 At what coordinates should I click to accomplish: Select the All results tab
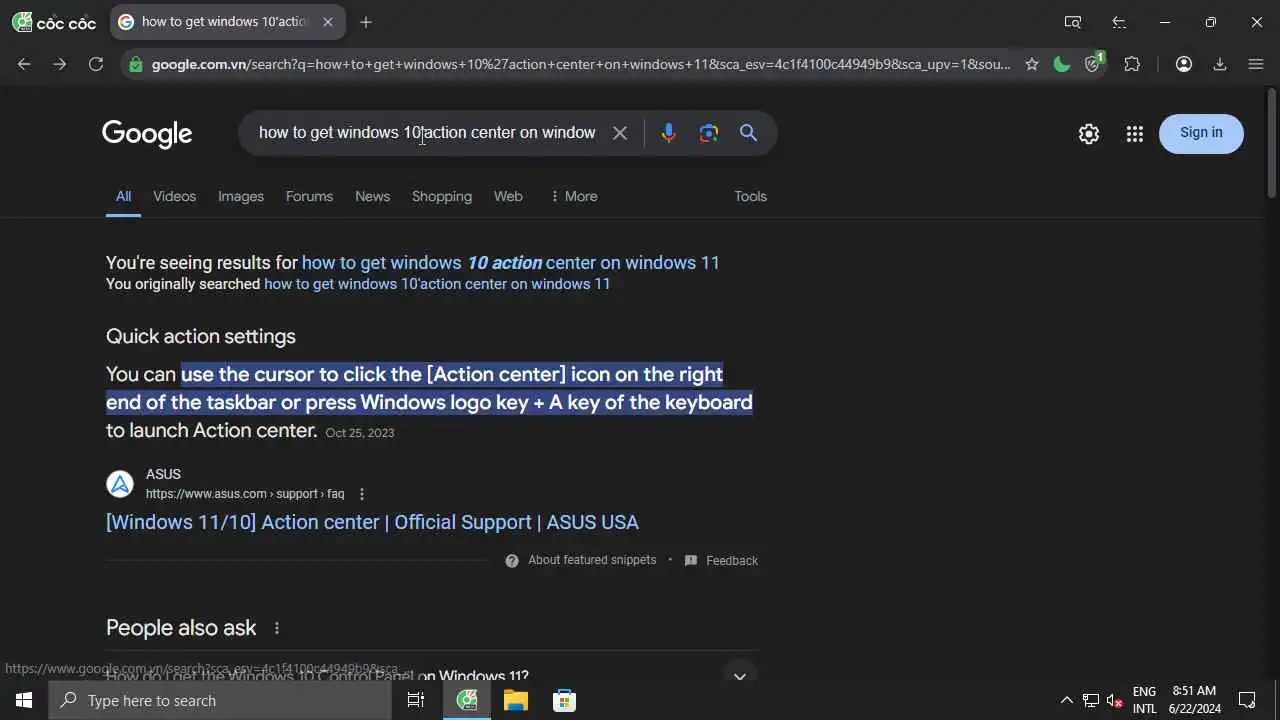click(123, 196)
